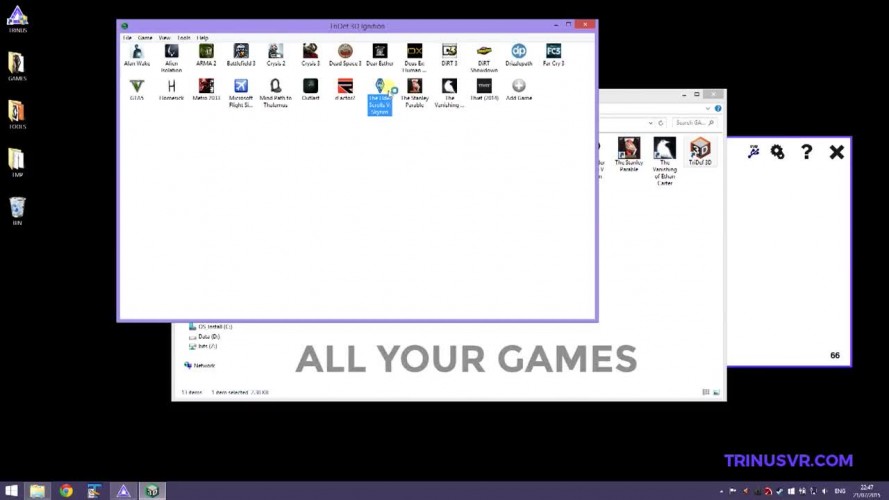Screen dimensions: 889x500
Task: Open the View menu in TriDef Ignition
Action: (164, 37)
